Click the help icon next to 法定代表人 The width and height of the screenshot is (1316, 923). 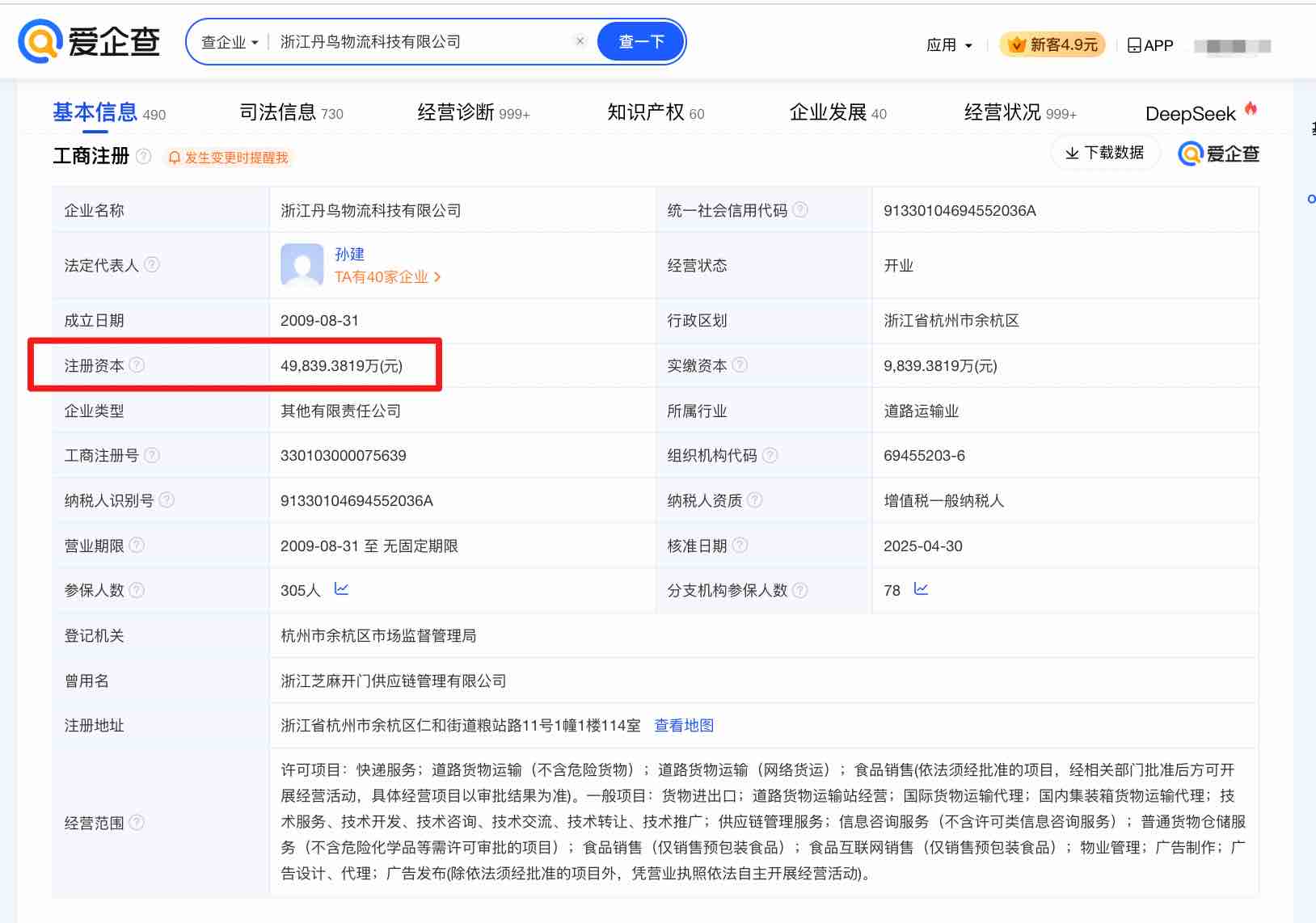point(152,265)
